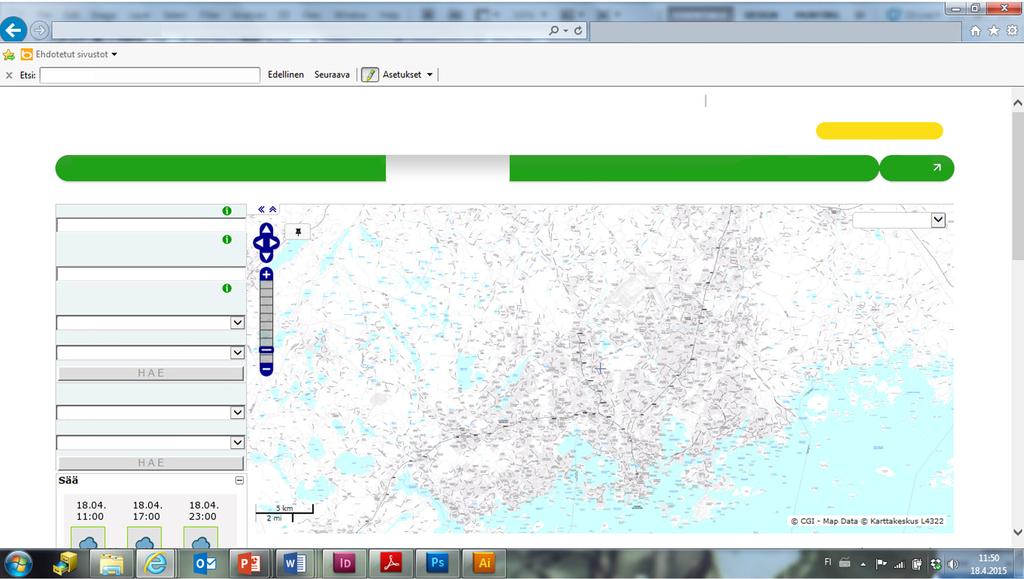Click the map pin icon
The height and width of the screenshot is (579, 1024).
click(298, 232)
